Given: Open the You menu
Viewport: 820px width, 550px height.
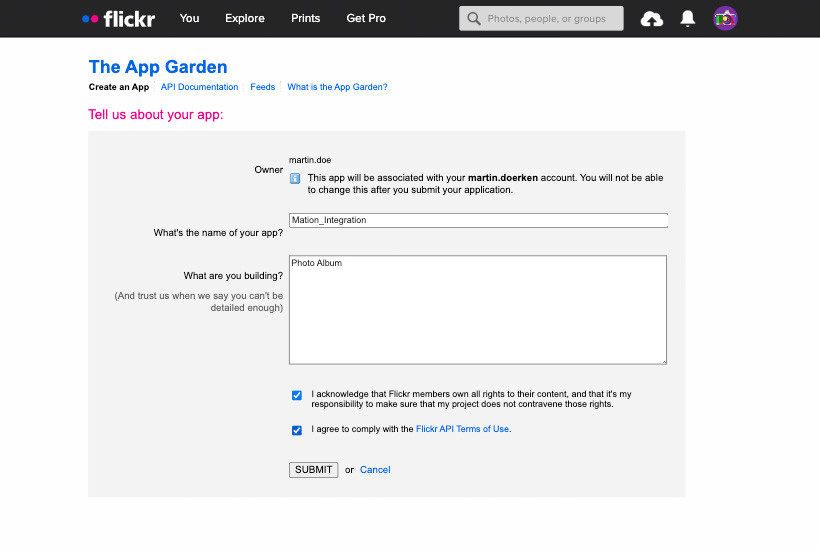Looking at the screenshot, I should pos(189,18).
